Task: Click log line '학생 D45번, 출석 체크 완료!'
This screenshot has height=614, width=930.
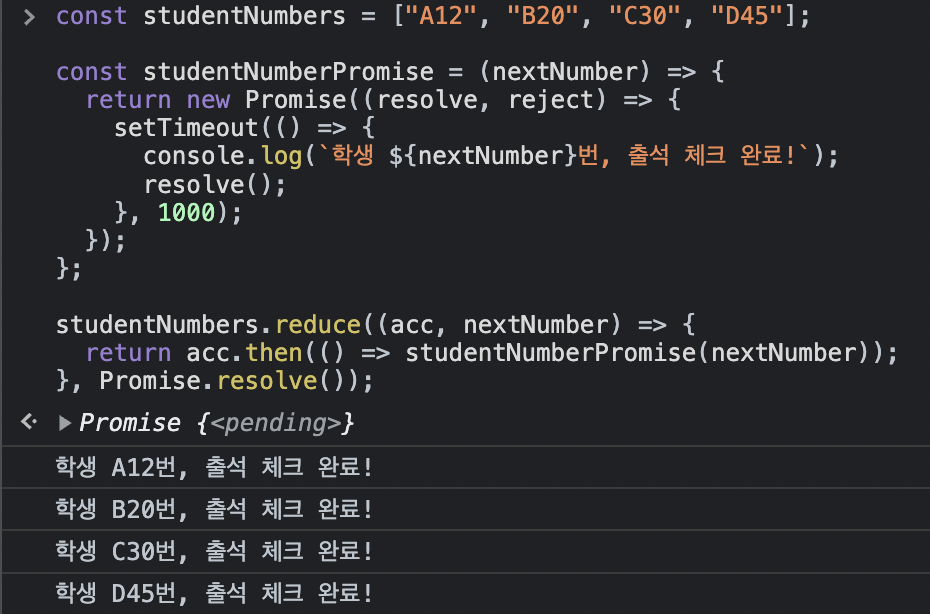Action: (214, 593)
